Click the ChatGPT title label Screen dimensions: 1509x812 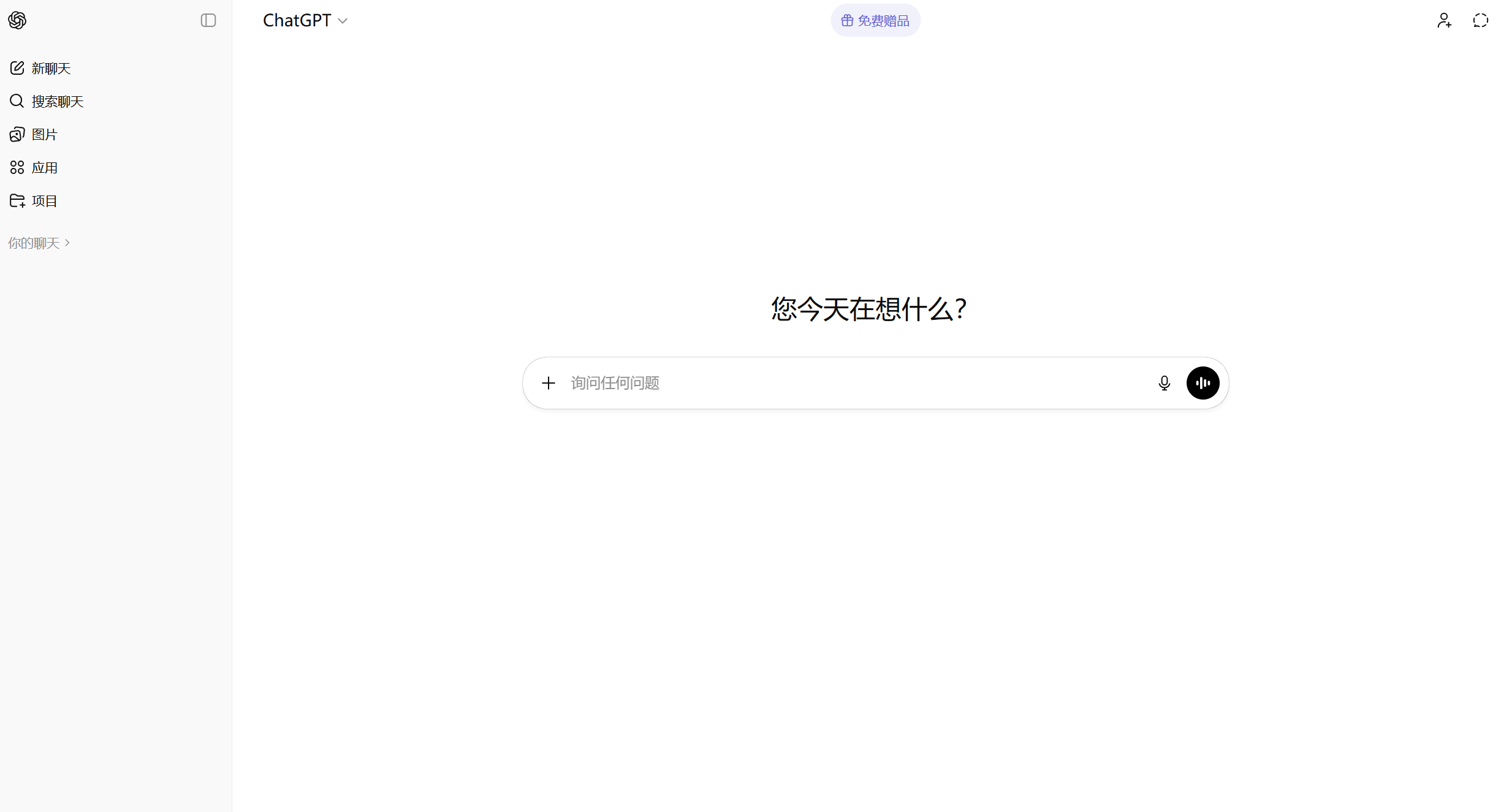click(297, 20)
